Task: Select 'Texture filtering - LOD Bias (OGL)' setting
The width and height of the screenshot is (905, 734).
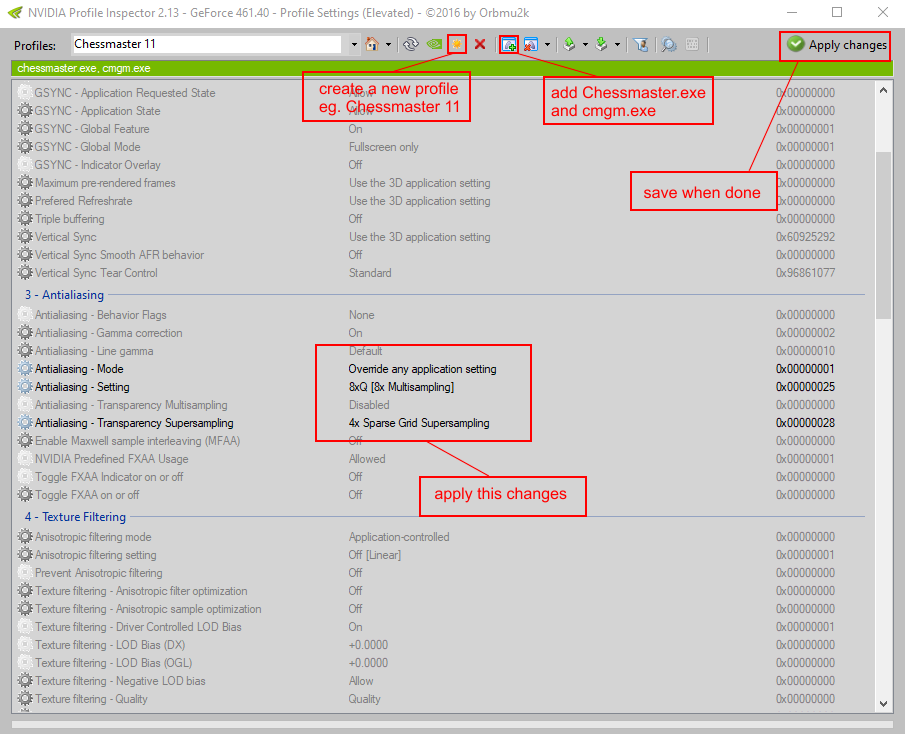Action: point(114,663)
